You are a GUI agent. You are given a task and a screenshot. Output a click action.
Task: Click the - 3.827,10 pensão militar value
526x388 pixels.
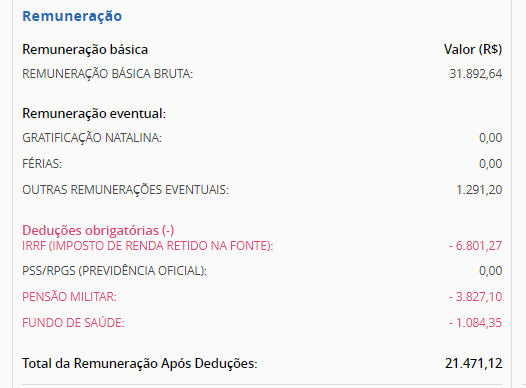click(475, 297)
